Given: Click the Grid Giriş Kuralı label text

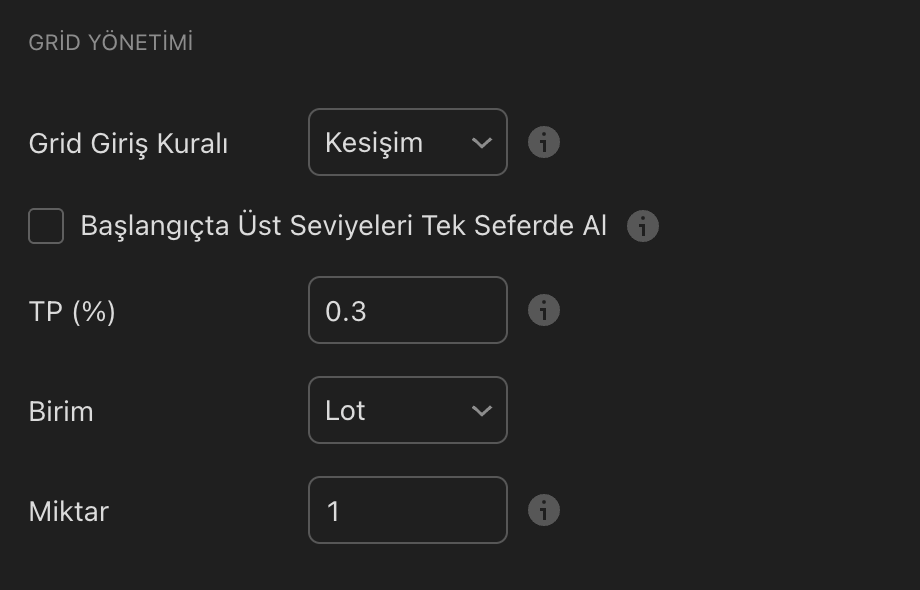Looking at the screenshot, I should (x=128, y=144).
